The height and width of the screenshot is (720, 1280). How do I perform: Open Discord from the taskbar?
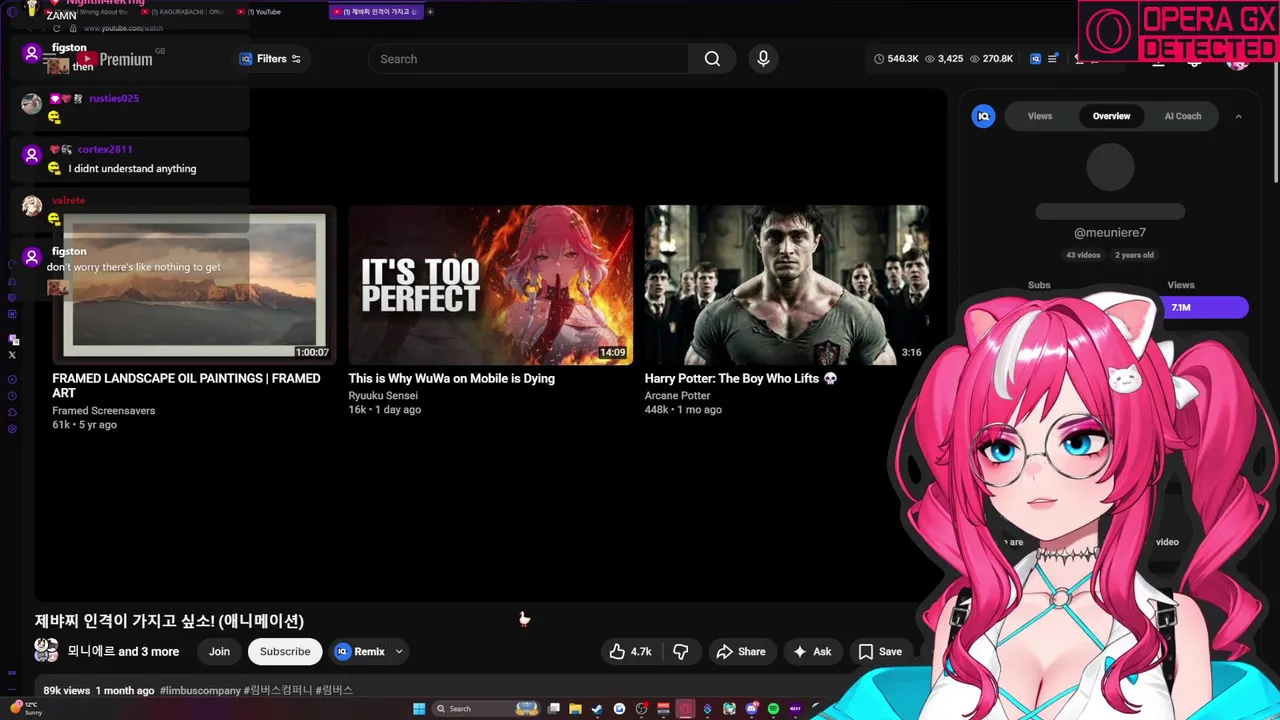click(751, 709)
